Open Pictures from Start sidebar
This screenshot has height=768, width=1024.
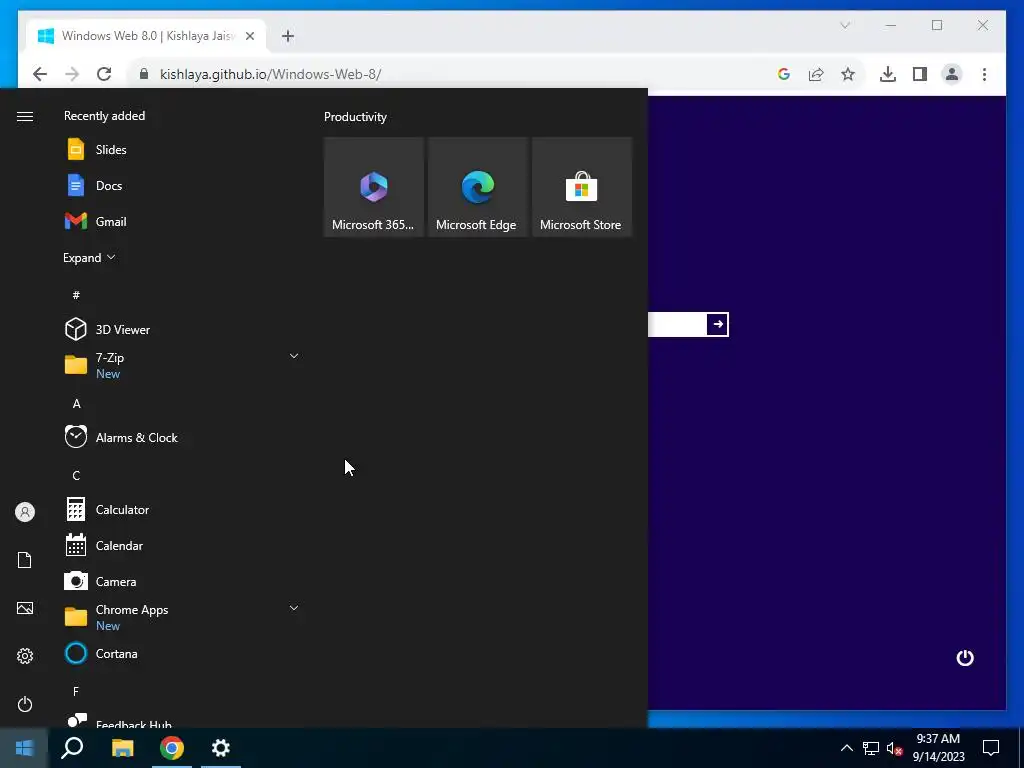tap(25, 608)
